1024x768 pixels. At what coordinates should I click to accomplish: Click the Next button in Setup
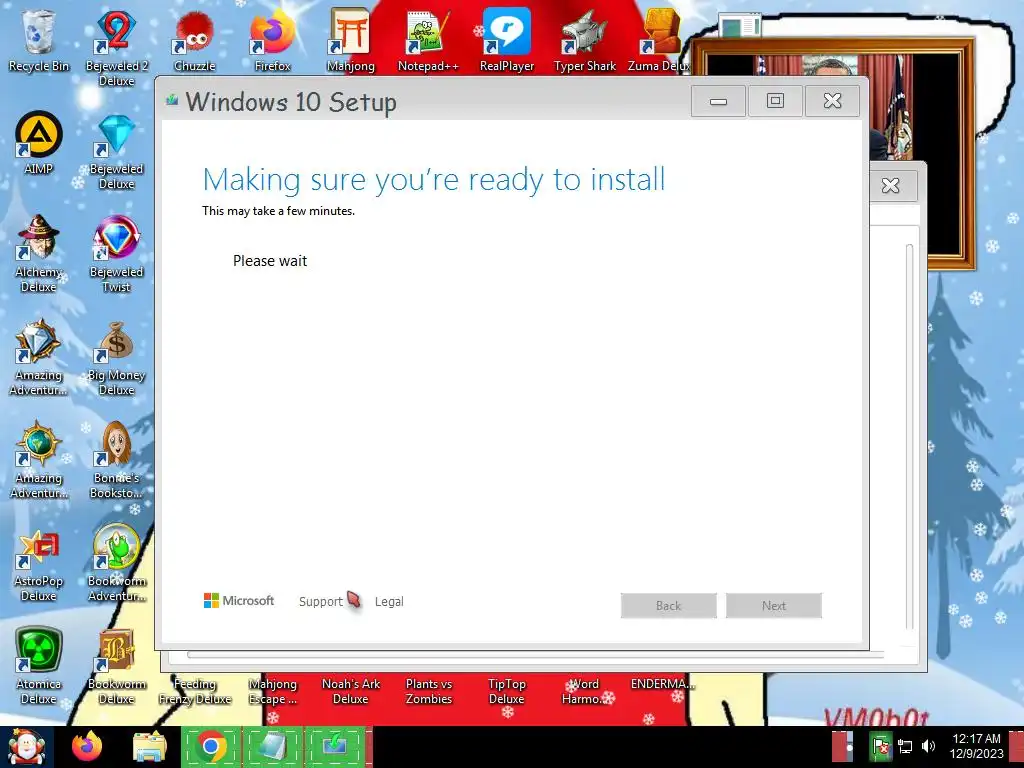(774, 605)
